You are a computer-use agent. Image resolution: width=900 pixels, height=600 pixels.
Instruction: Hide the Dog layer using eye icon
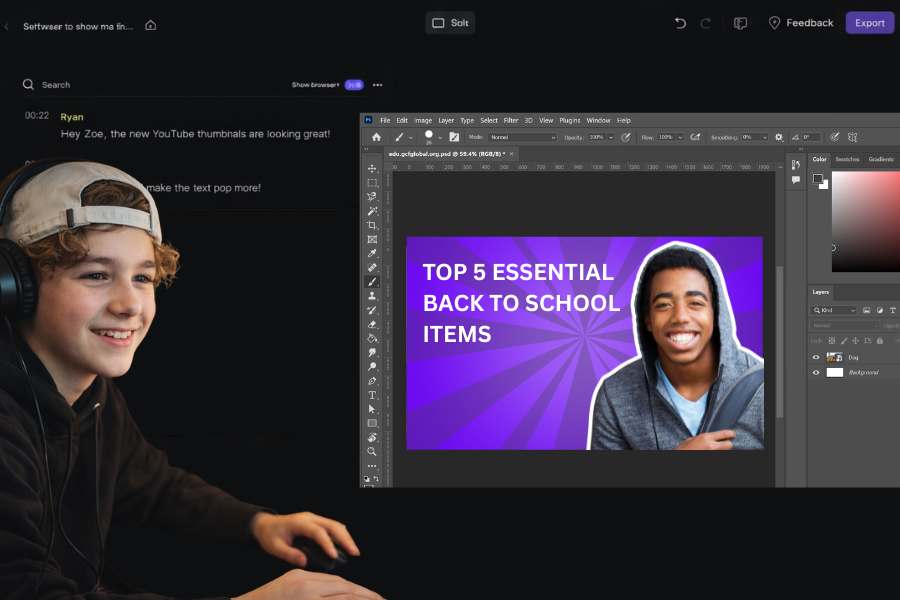(x=816, y=357)
